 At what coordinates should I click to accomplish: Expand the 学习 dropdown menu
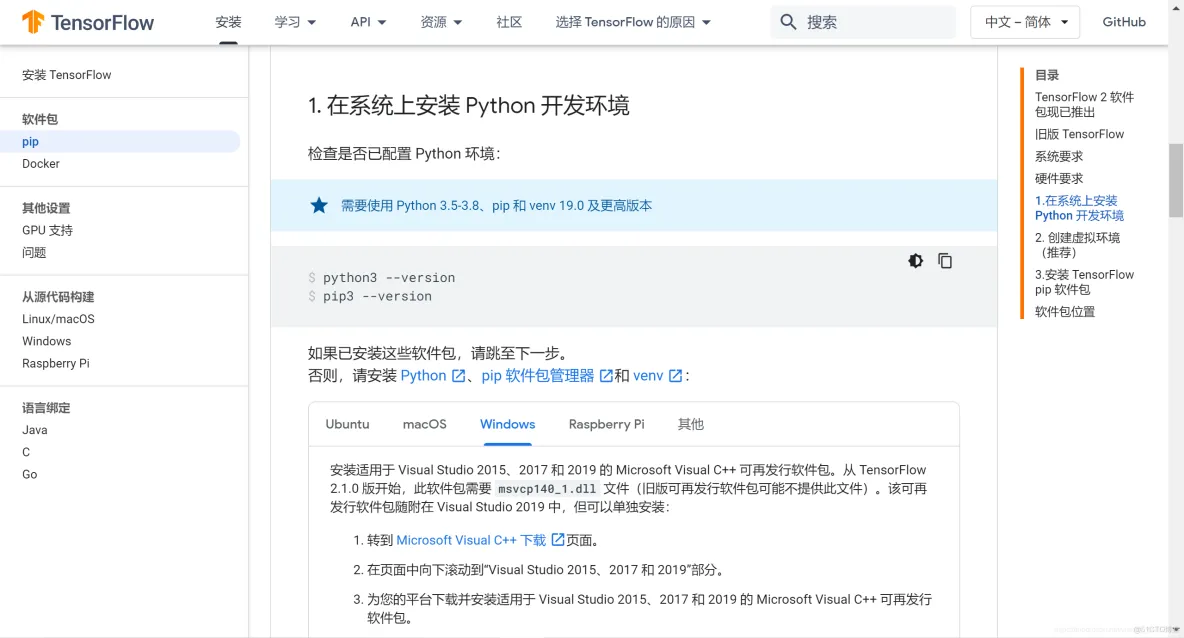(x=294, y=22)
